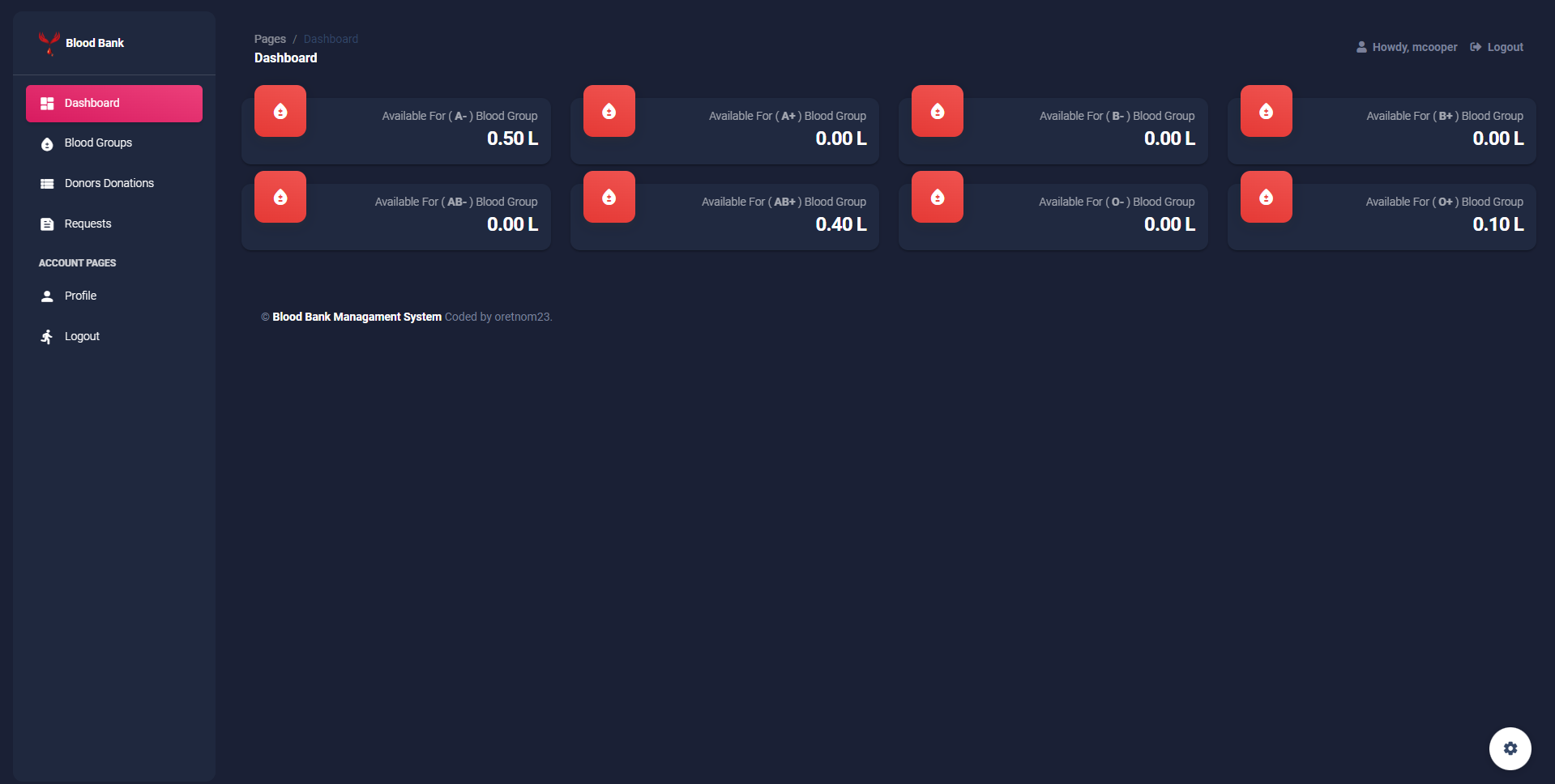Select the Dashboard icon in the sidebar
This screenshot has width=1555, height=784.
pyautogui.click(x=47, y=103)
